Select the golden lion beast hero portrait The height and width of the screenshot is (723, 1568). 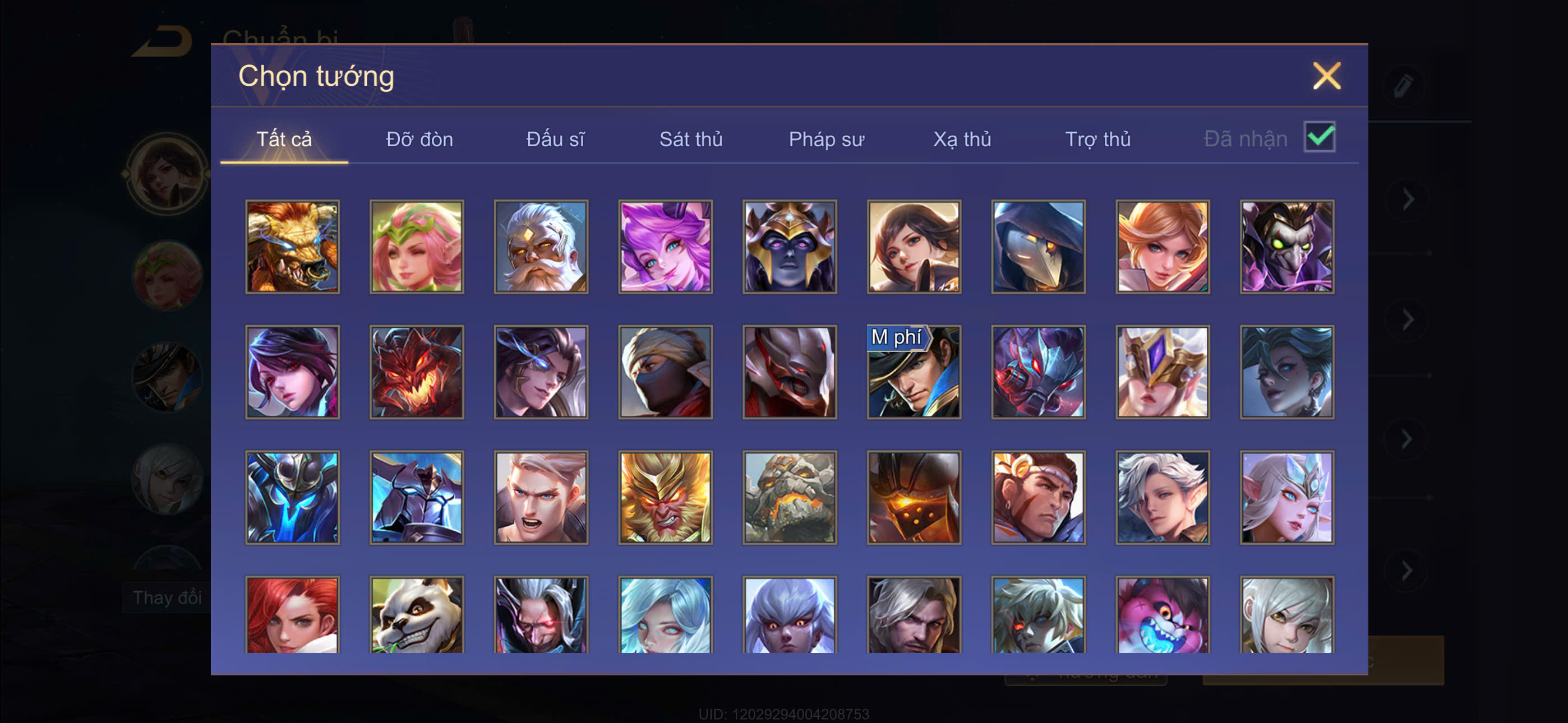292,247
